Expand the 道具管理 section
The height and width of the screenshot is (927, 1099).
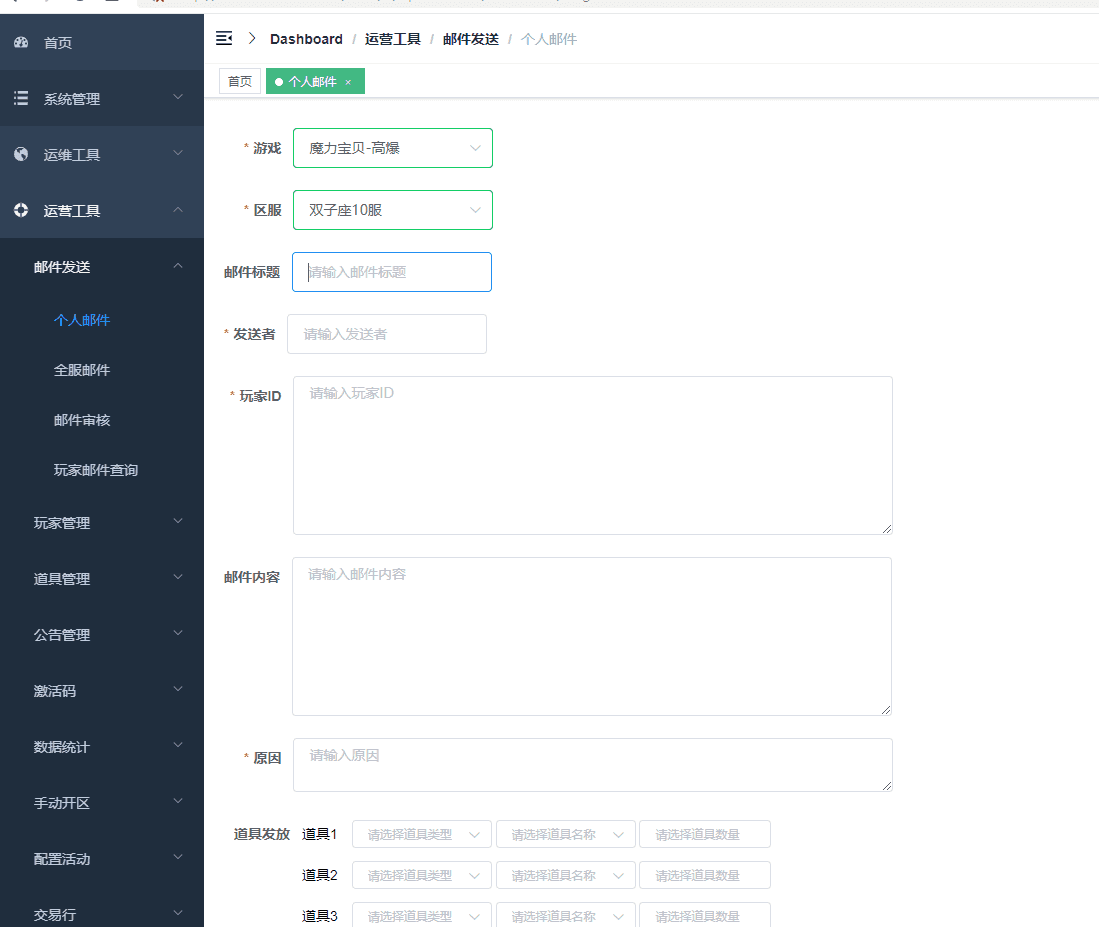click(100, 578)
